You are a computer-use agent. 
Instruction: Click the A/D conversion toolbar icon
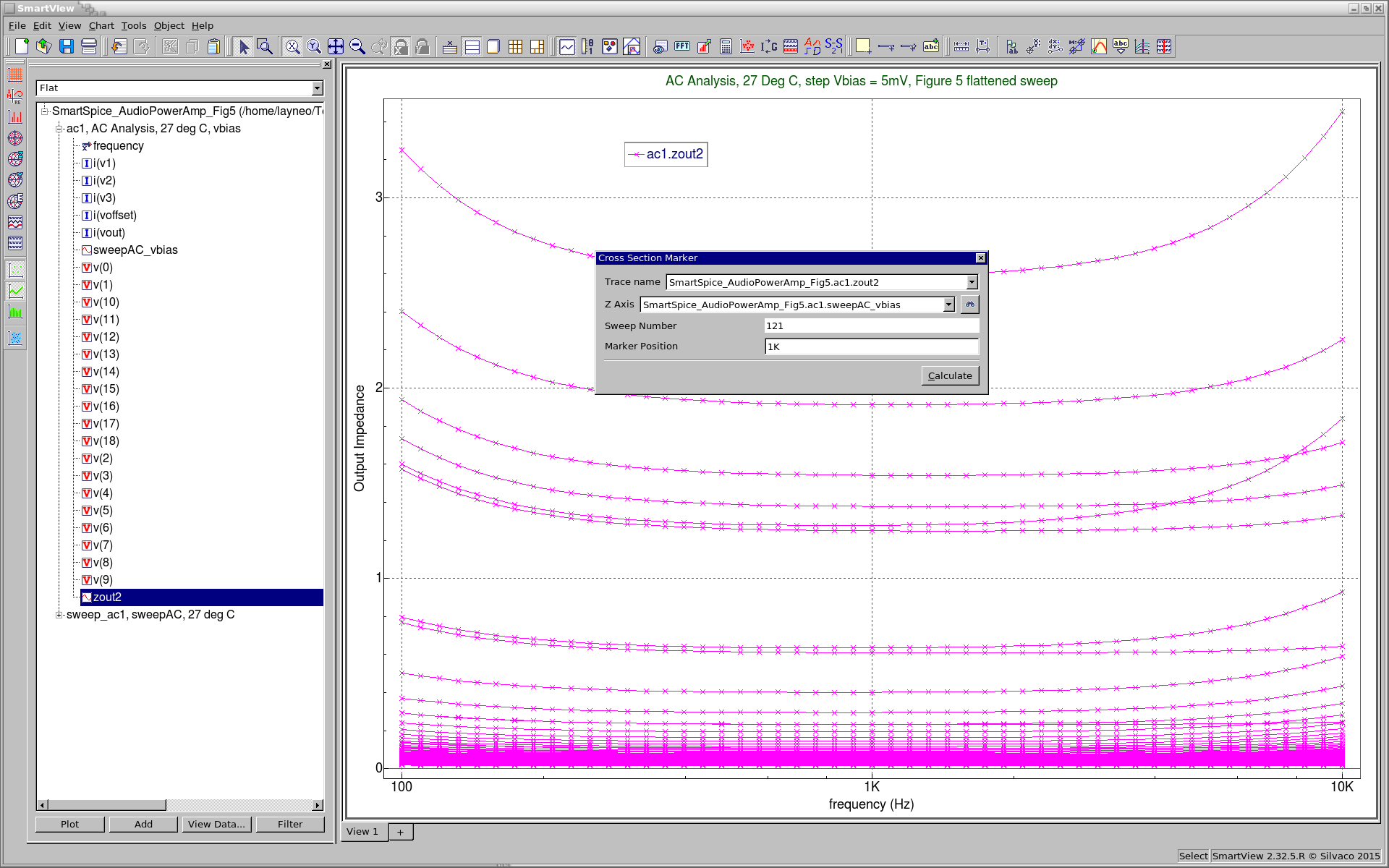(x=812, y=47)
